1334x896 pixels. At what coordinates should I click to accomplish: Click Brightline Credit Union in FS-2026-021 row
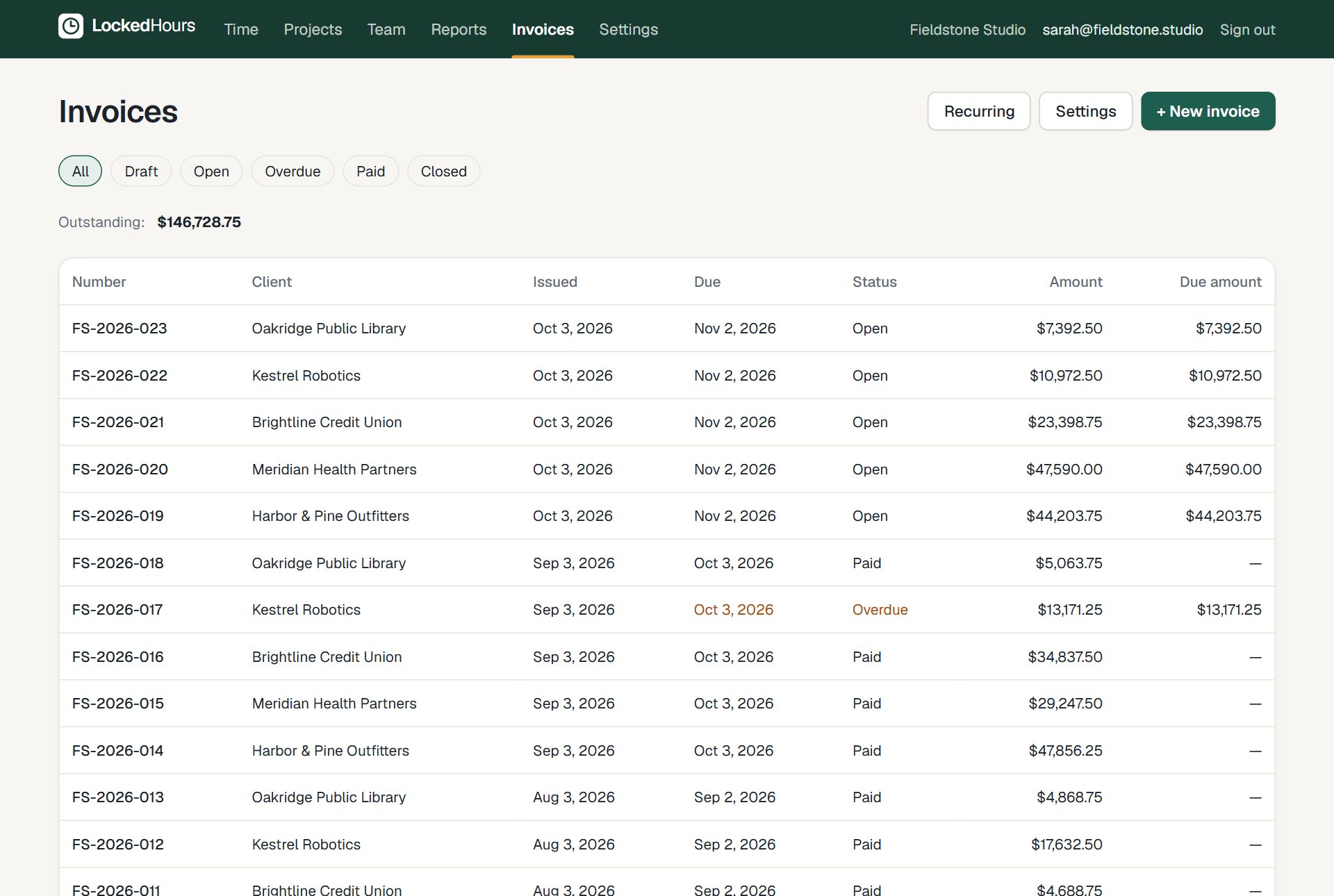(327, 422)
